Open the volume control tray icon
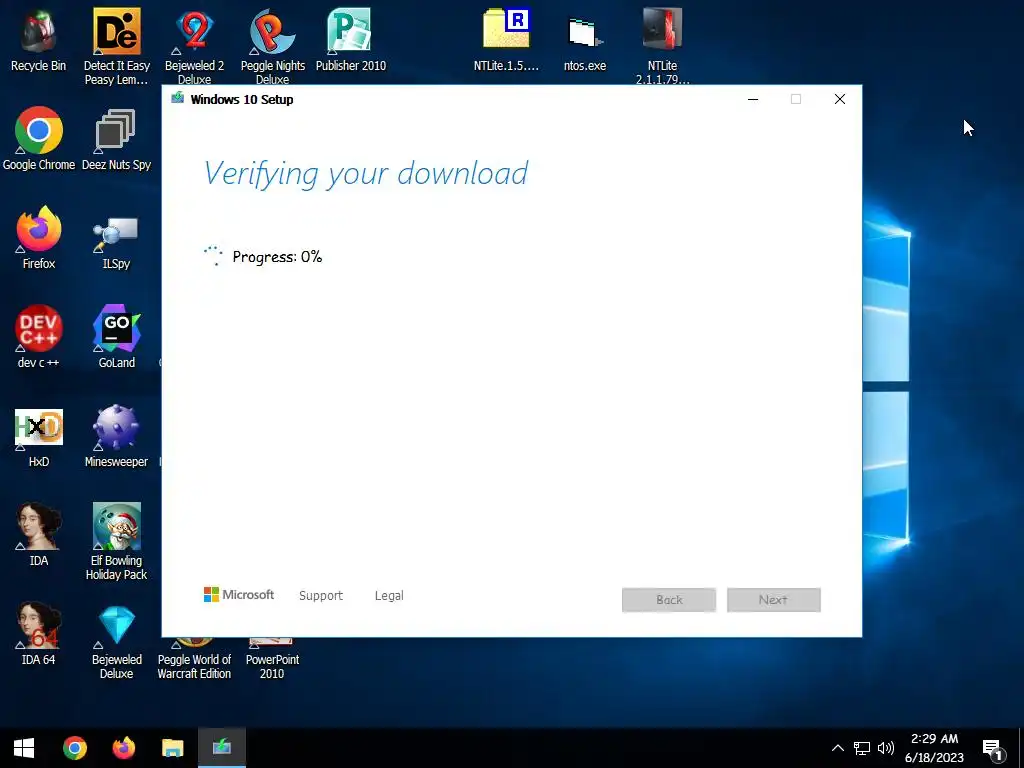The width and height of the screenshot is (1024, 768). click(x=886, y=748)
